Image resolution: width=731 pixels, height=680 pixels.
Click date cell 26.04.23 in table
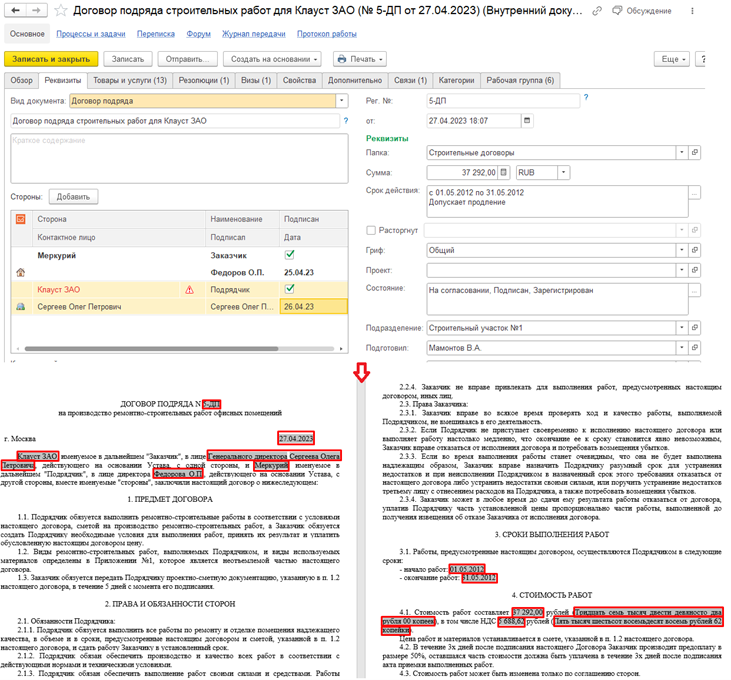click(x=313, y=307)
